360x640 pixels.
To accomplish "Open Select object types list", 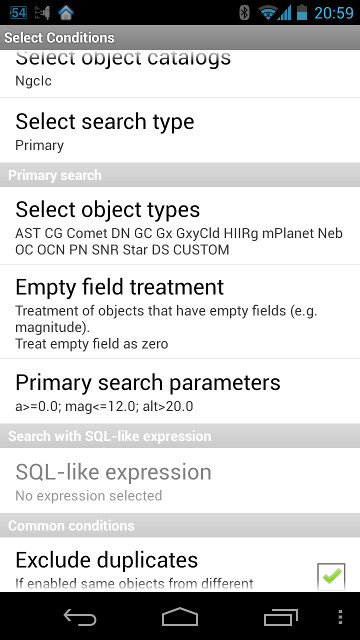I will tap(180, 226).
